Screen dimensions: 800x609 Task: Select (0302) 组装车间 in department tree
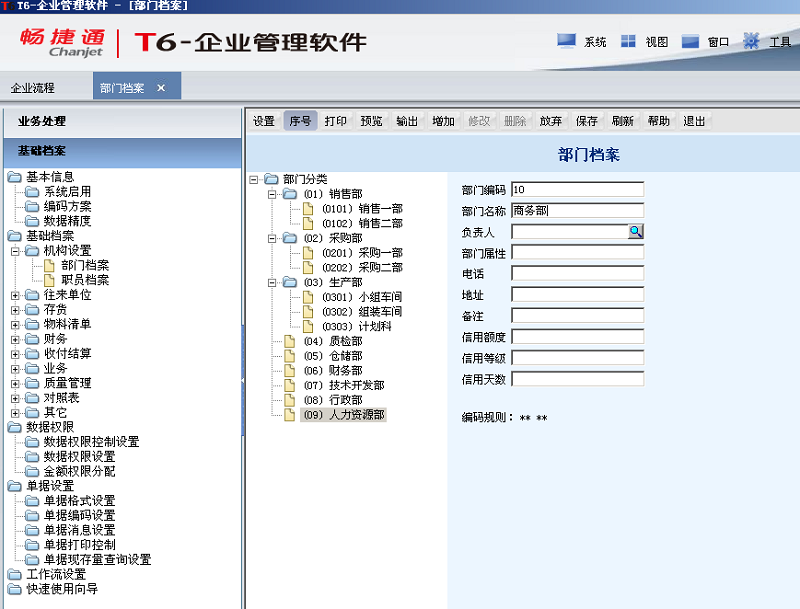pos(362,312)
